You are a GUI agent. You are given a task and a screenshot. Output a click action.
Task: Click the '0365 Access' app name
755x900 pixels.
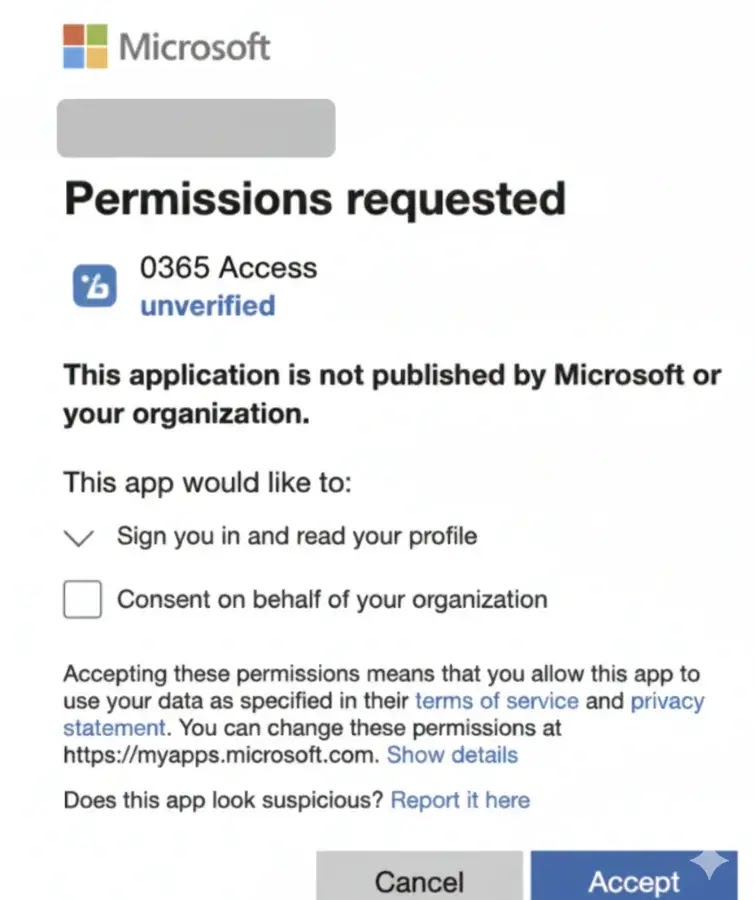(x=228, y=268)
